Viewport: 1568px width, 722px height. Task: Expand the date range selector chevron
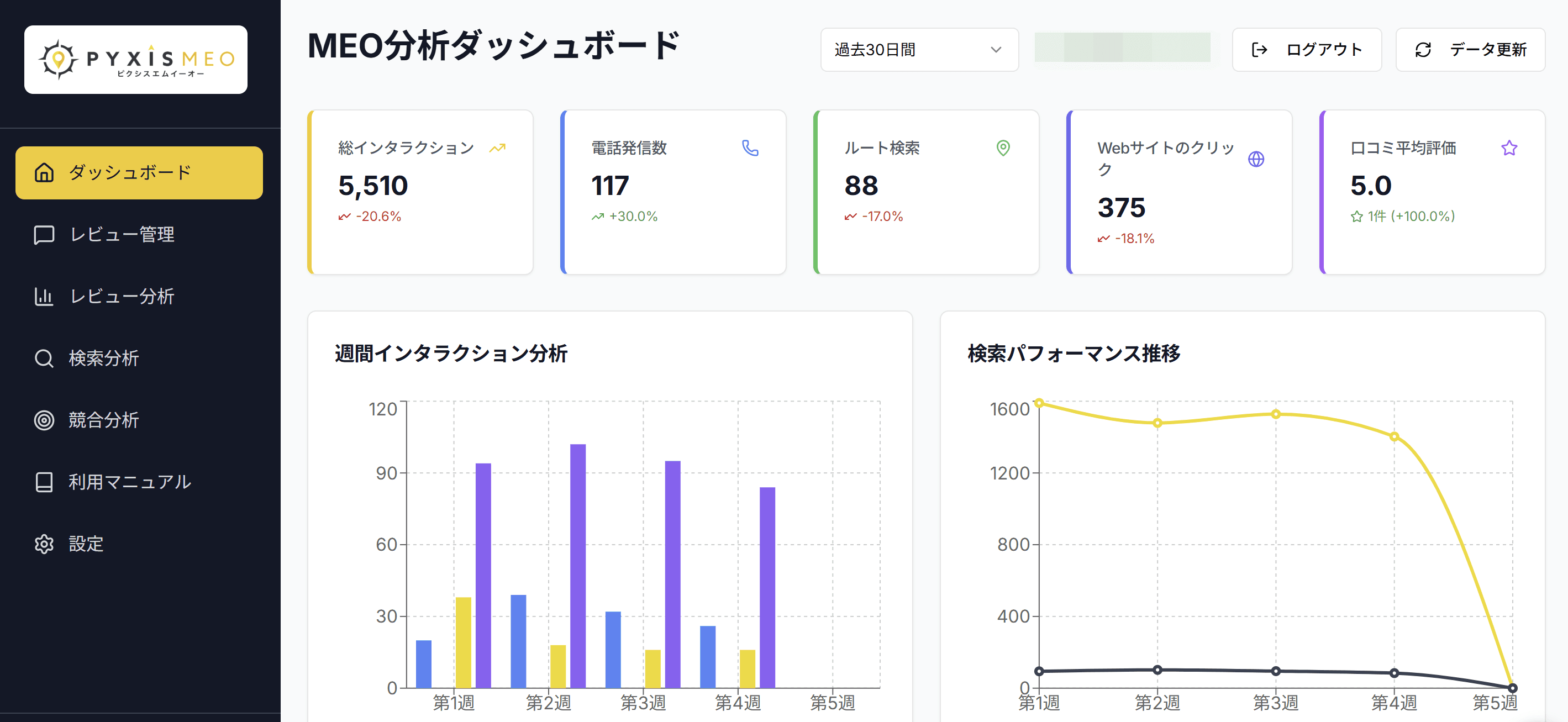click(996, 50)
